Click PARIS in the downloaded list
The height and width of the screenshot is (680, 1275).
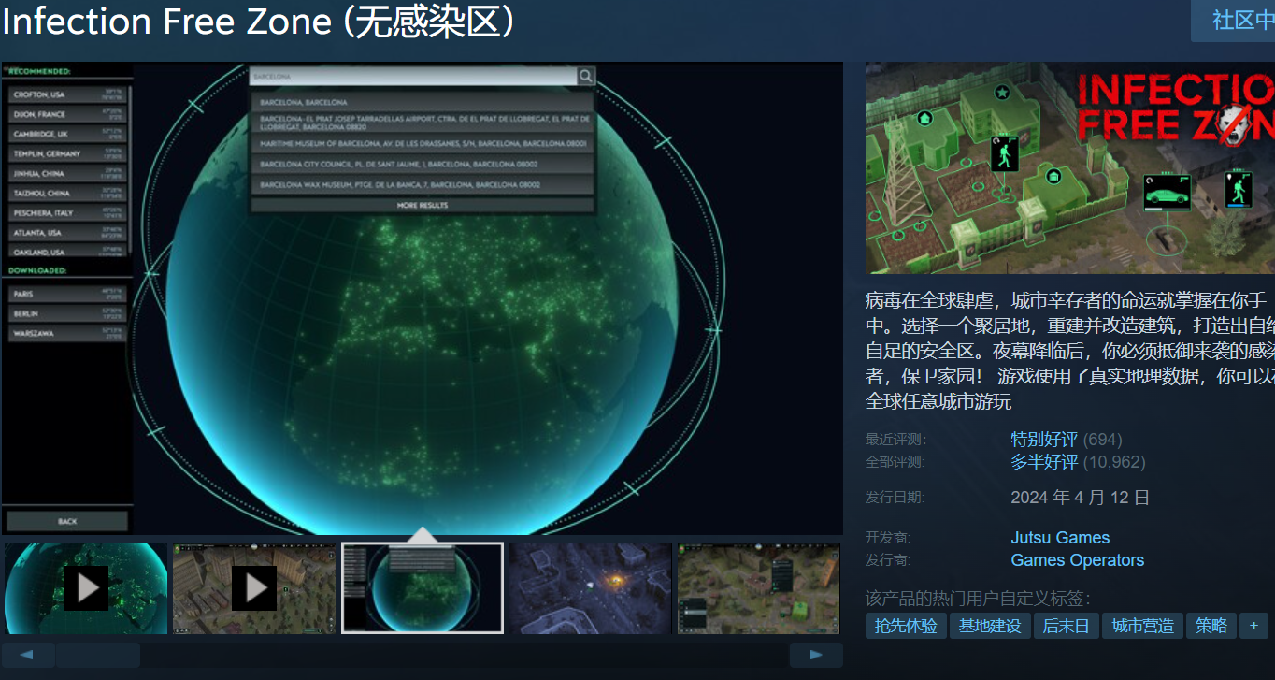click(68, 294)
